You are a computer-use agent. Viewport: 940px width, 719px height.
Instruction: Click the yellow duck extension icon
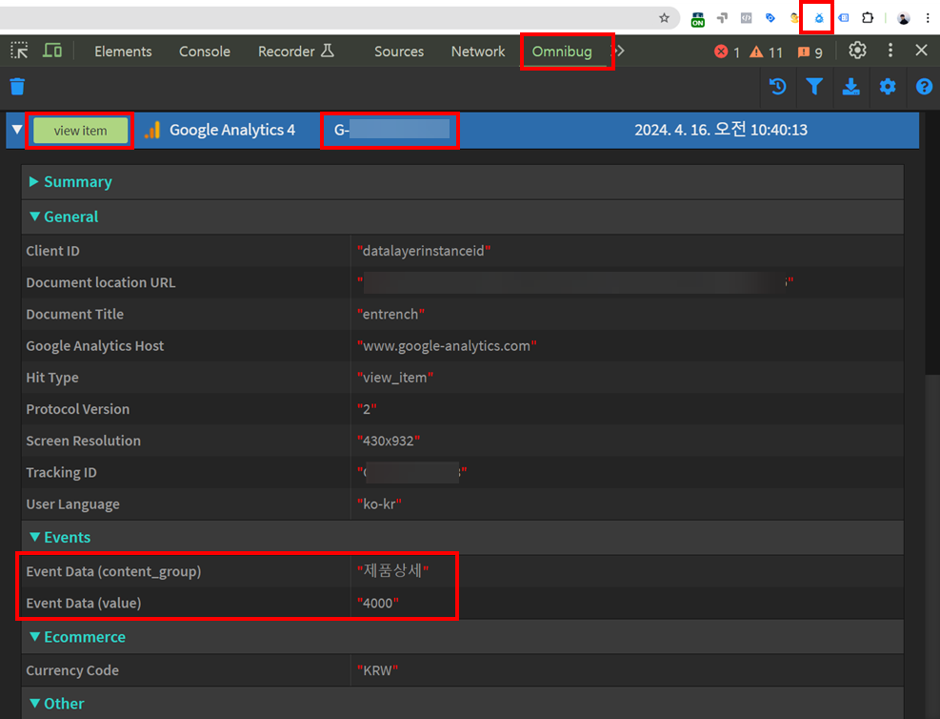(794, 18)
